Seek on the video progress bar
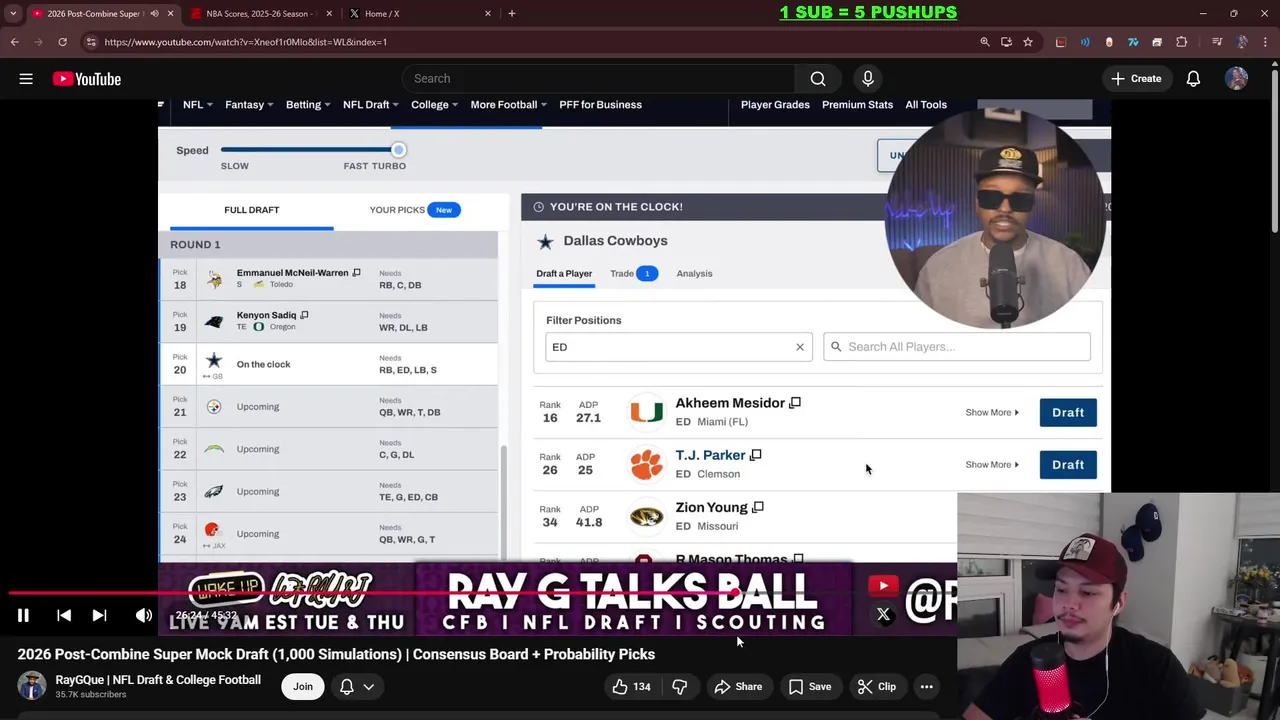The width and height of the screenshot is (1280, 720). 478,592
